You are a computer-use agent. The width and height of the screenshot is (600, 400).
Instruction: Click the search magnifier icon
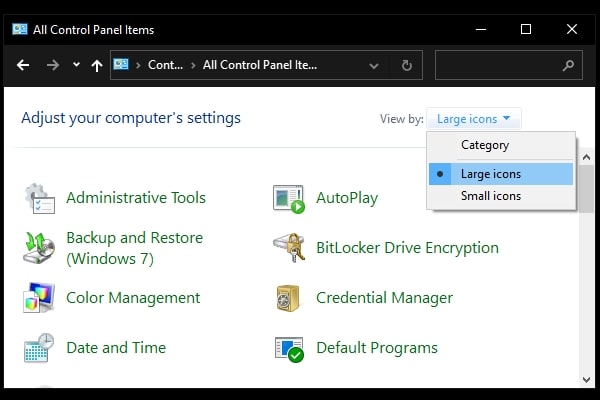tap(568, 65)
